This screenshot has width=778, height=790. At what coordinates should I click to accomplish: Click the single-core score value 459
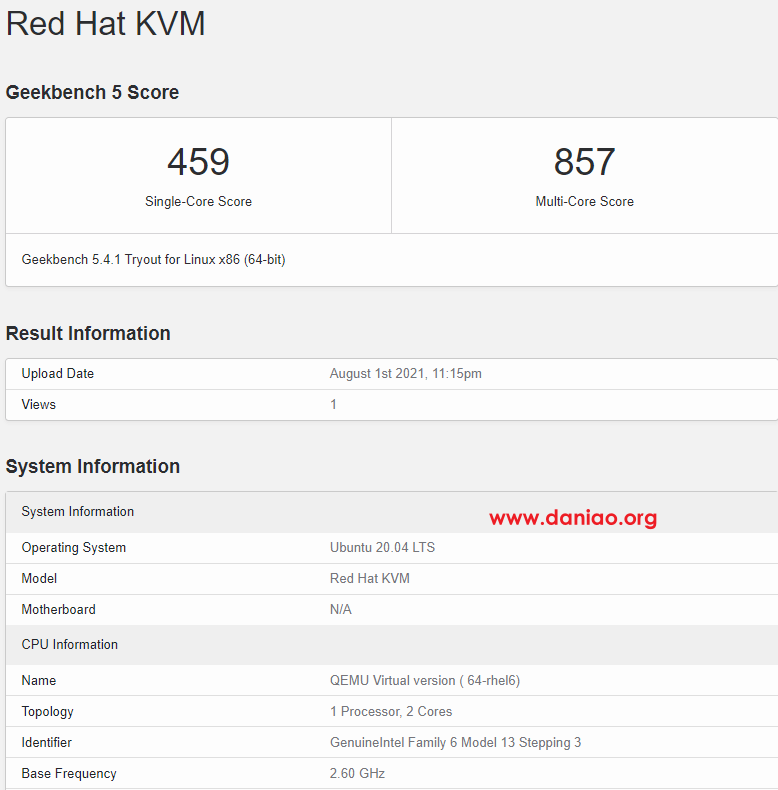199,162
